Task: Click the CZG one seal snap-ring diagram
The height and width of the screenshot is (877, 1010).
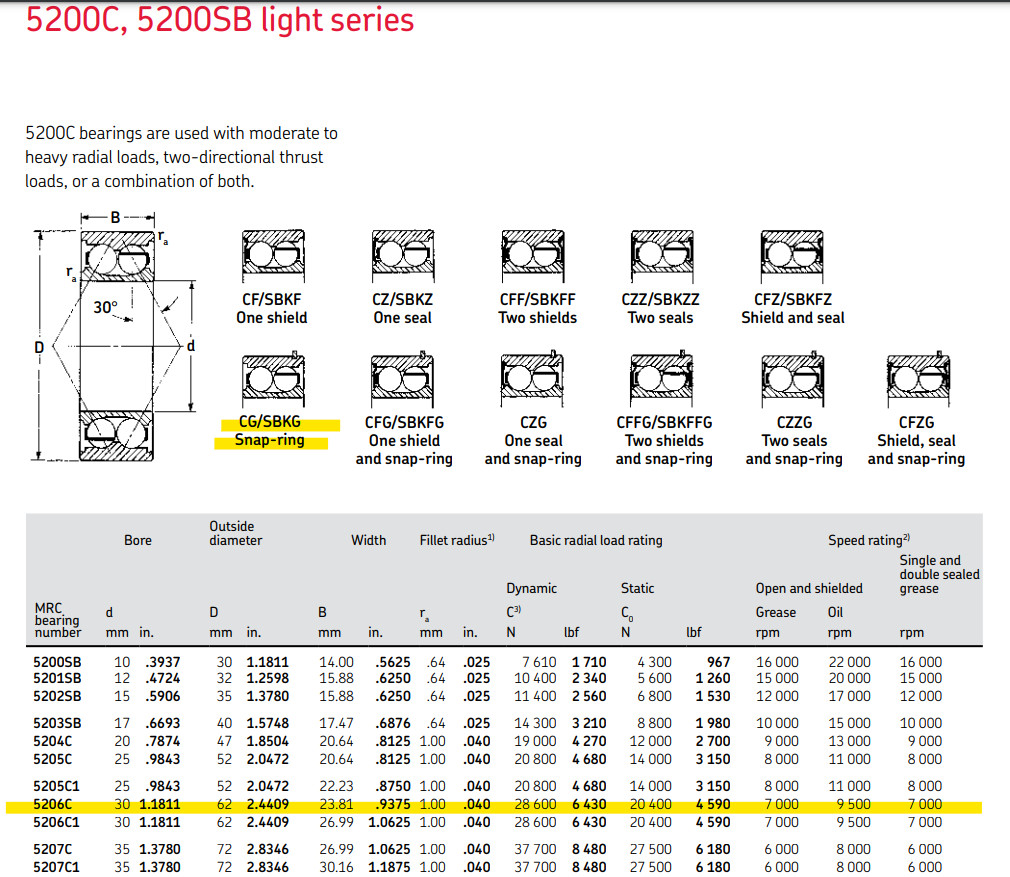Action: click(533, 379)
